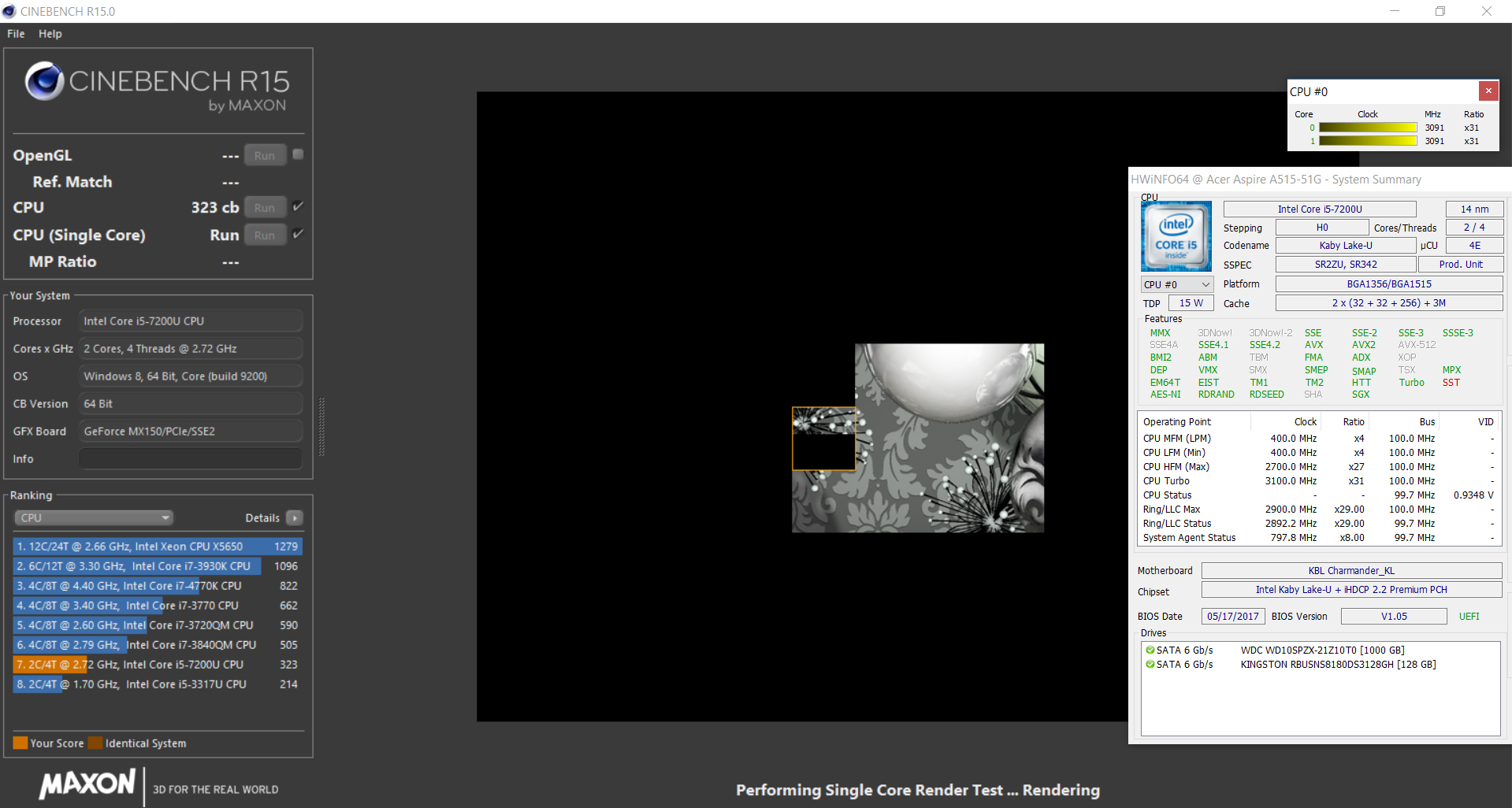The width and height of the screenshot is (1512, 808).
Task: Click Core 1 clock bar in CPU #0
Action: (x=1368, y=141)
